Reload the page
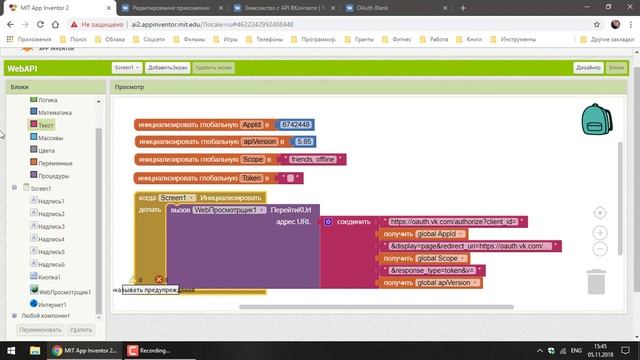The width and height of the screenshot is (640, 360). 40,24
